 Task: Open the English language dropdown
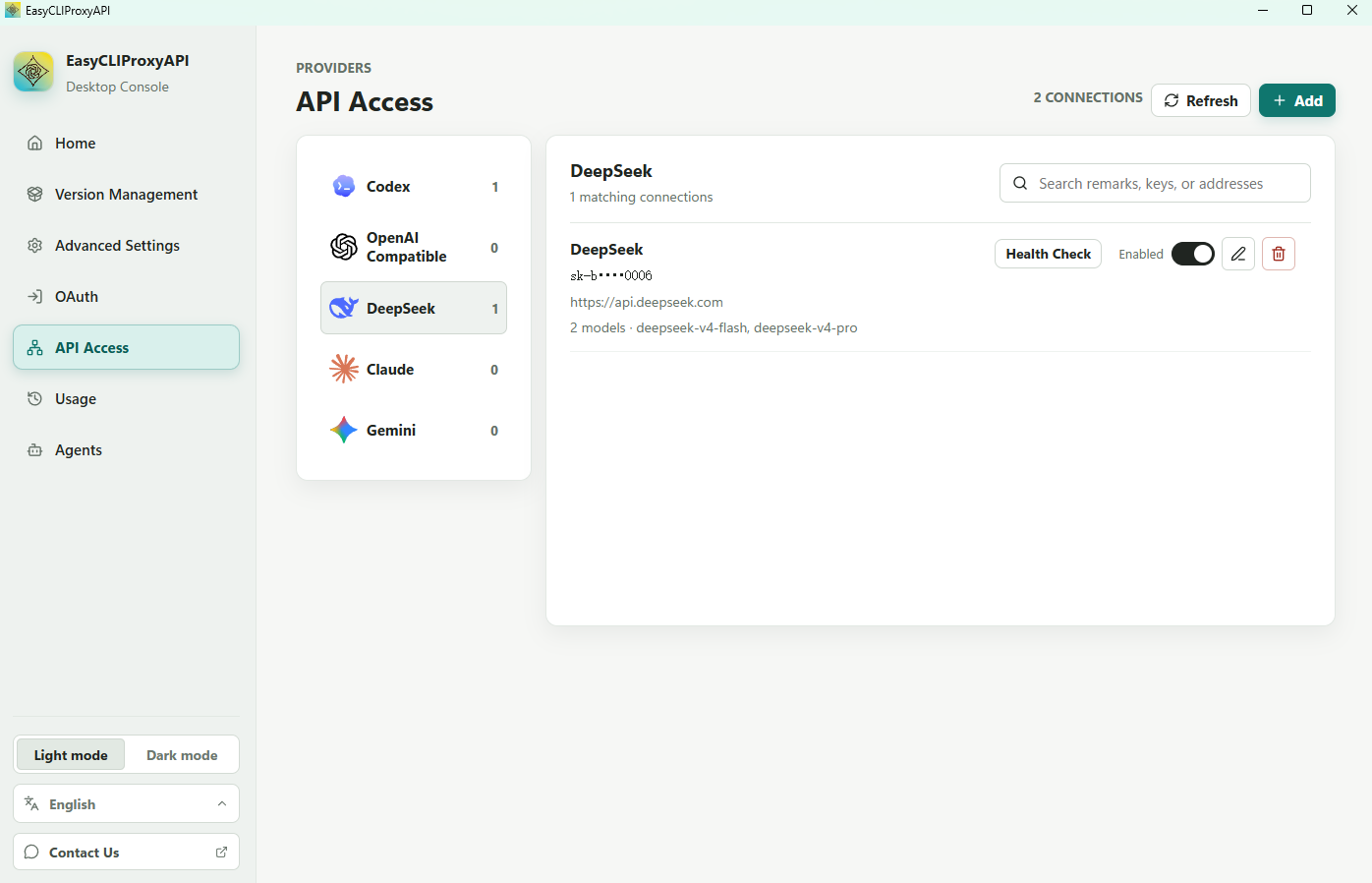tap(126, 804)
